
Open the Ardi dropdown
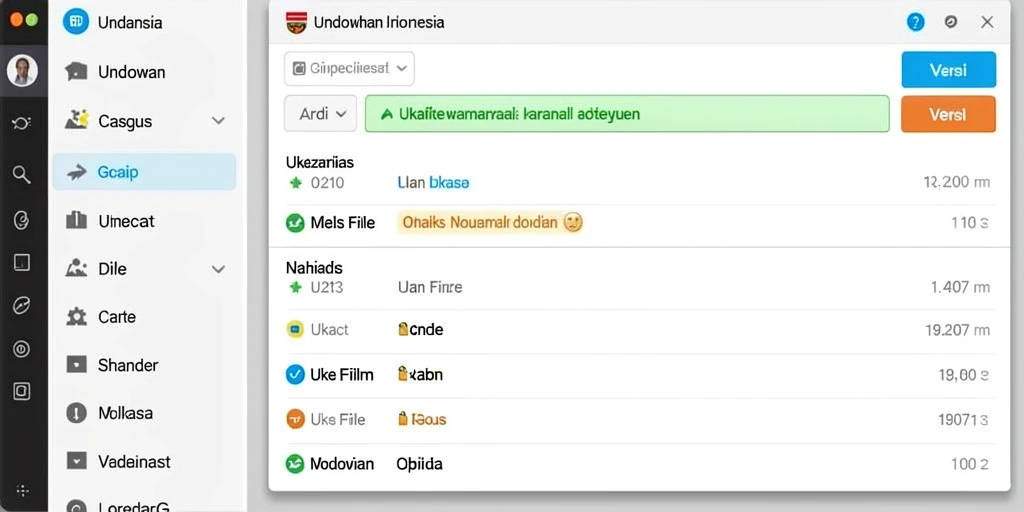pyautogui.click(x=320, y=114)
